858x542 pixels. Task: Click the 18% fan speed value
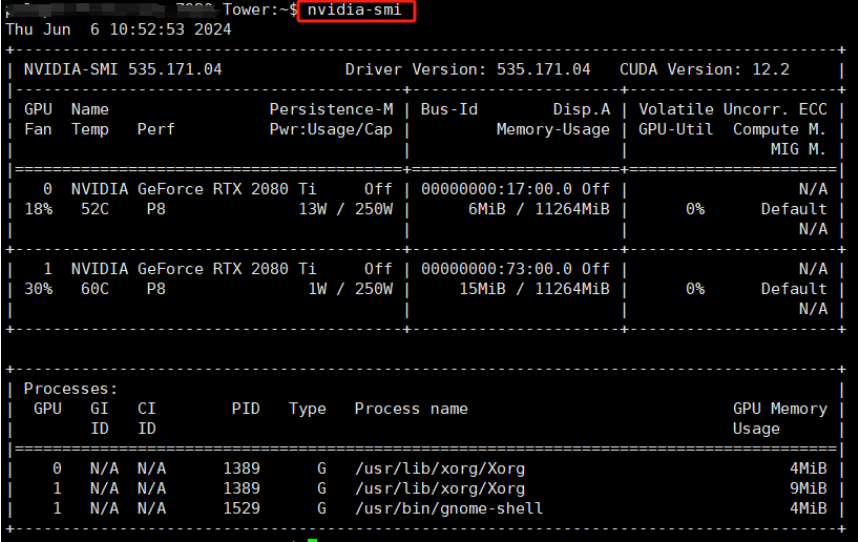point(38,209)
